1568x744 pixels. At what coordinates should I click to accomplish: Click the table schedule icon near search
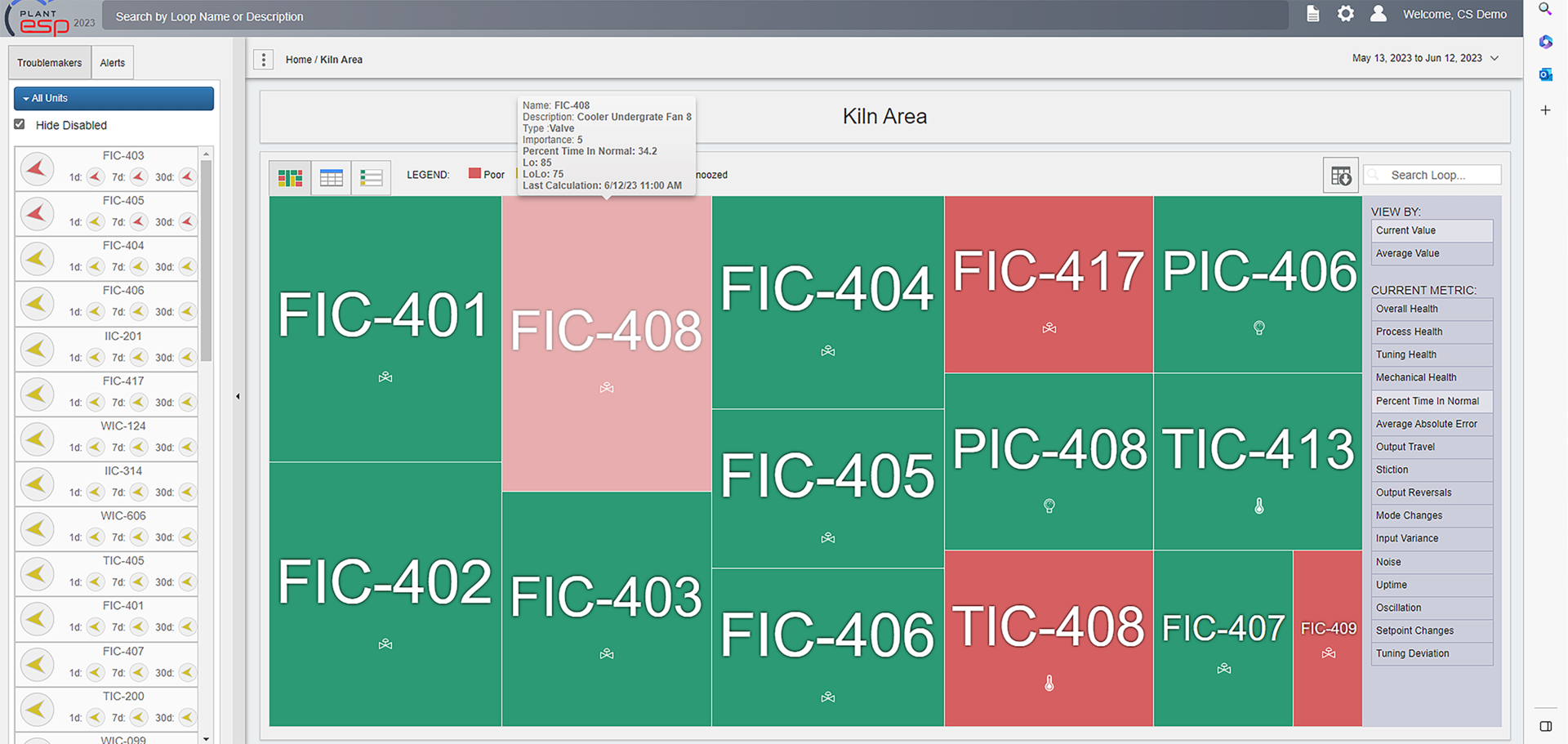click(x=1340, y=176)
